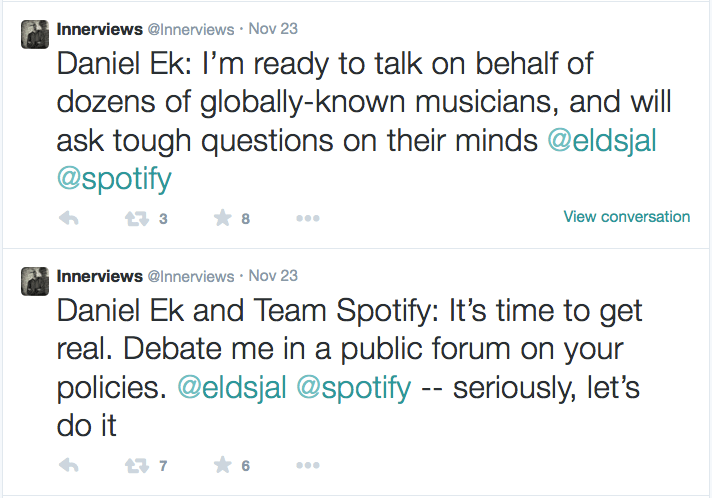Click @Innerviews handle on second tweet

click(x=190, y=275)
